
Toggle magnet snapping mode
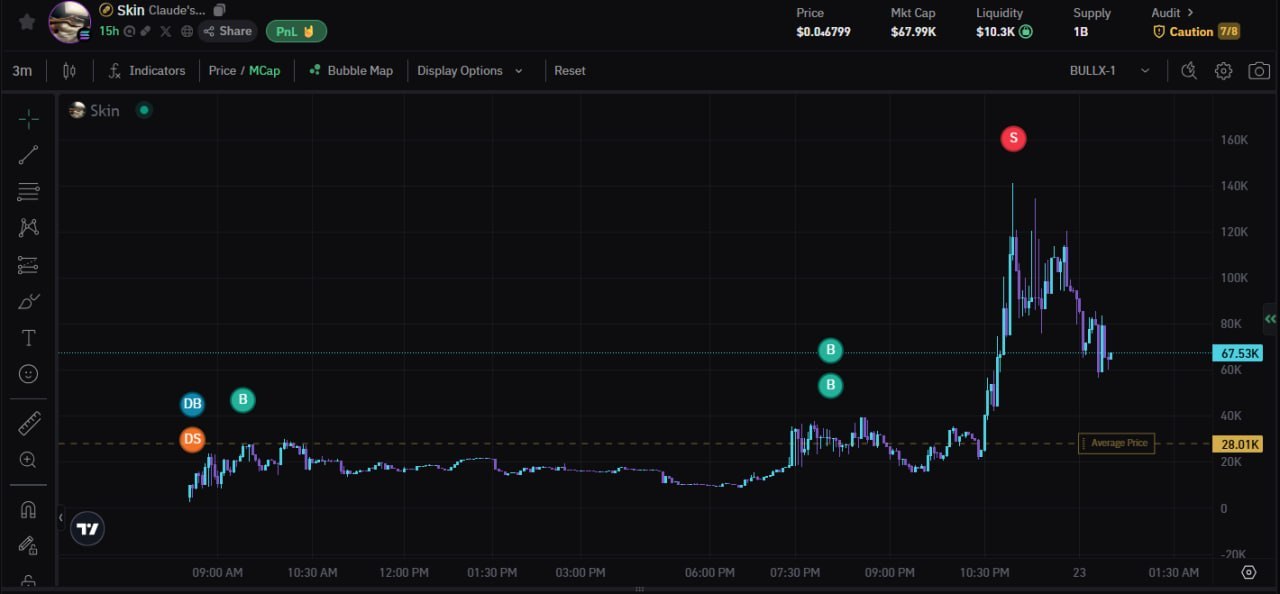28,509
